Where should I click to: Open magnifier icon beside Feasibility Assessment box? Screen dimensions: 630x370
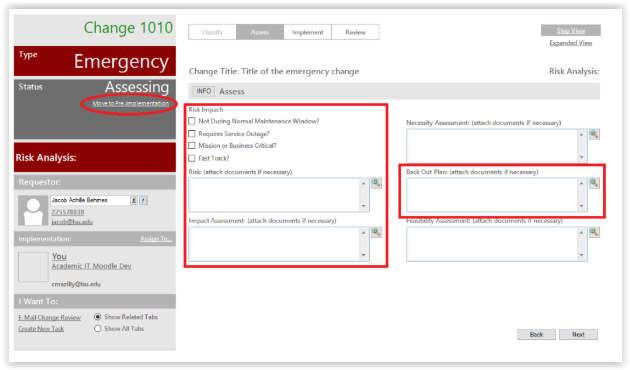(x=594, y=232)
